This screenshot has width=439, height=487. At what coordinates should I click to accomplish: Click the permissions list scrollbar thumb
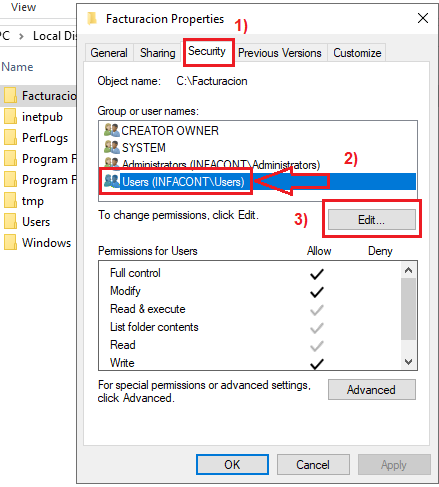(408, 309)
